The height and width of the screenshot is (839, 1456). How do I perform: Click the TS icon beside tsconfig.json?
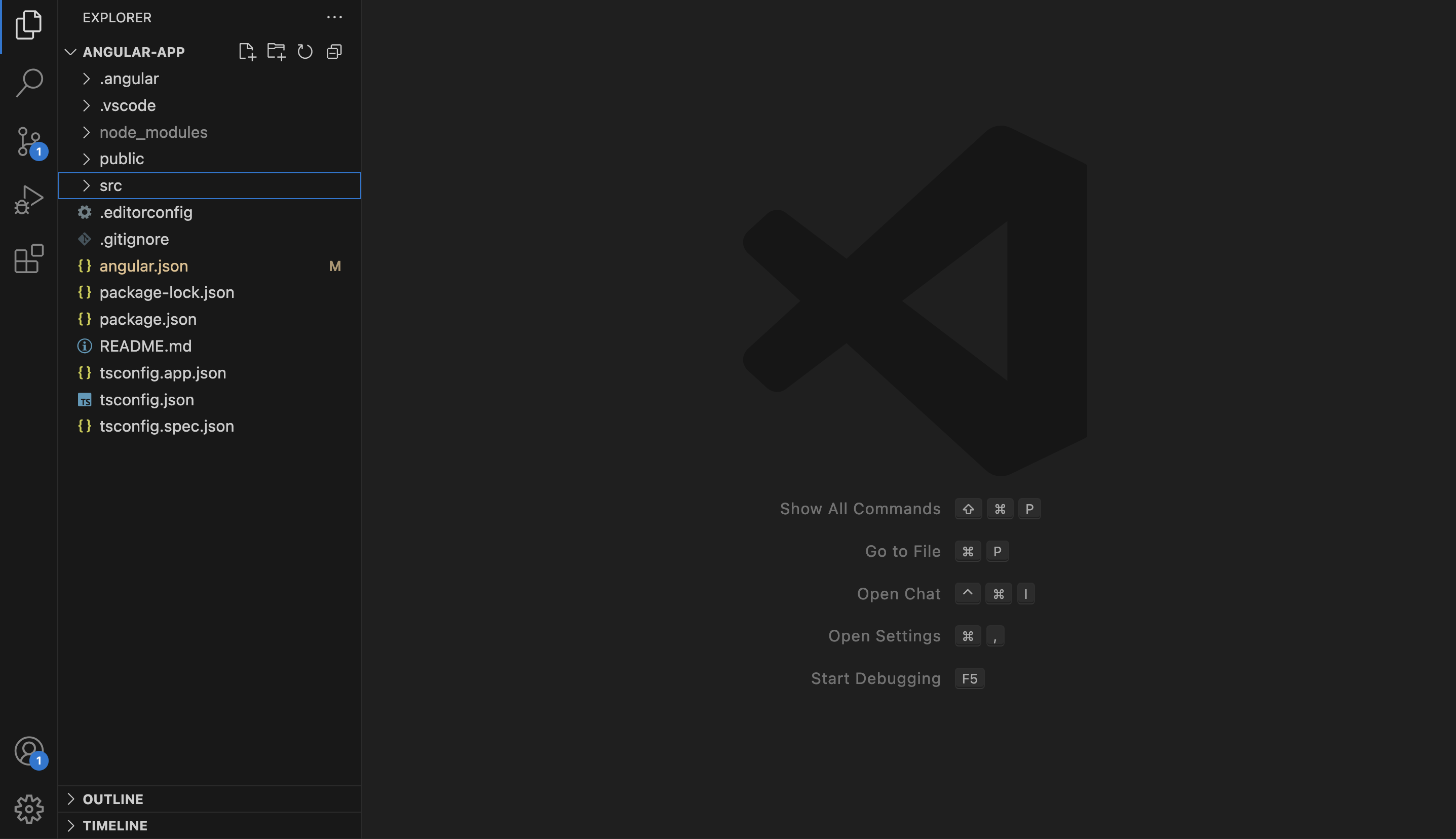point(85,400)
